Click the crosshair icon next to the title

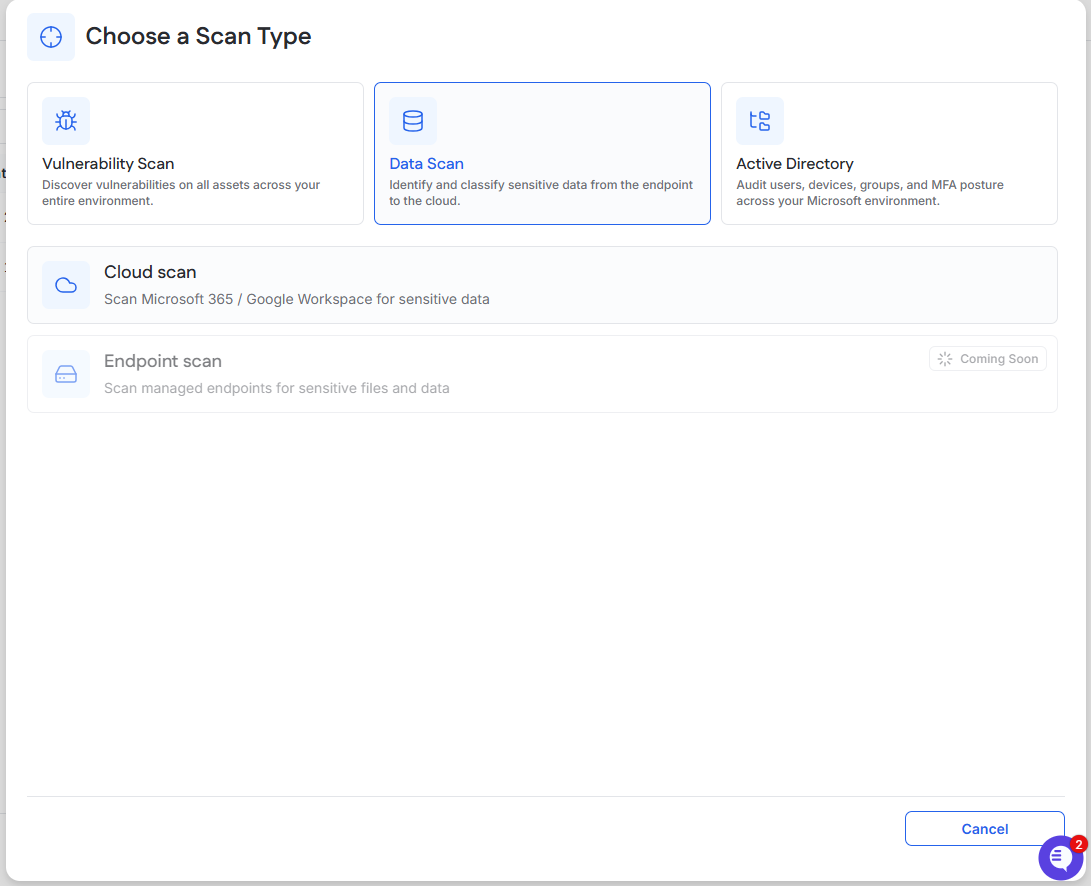(x=51, y=37)
